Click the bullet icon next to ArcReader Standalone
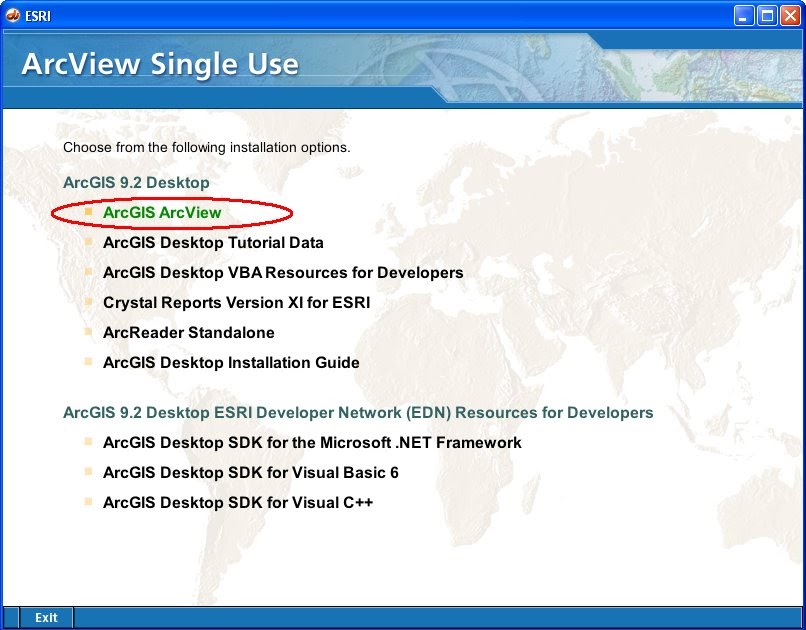The width and height of the screenshot is (806, 630). 91,332
